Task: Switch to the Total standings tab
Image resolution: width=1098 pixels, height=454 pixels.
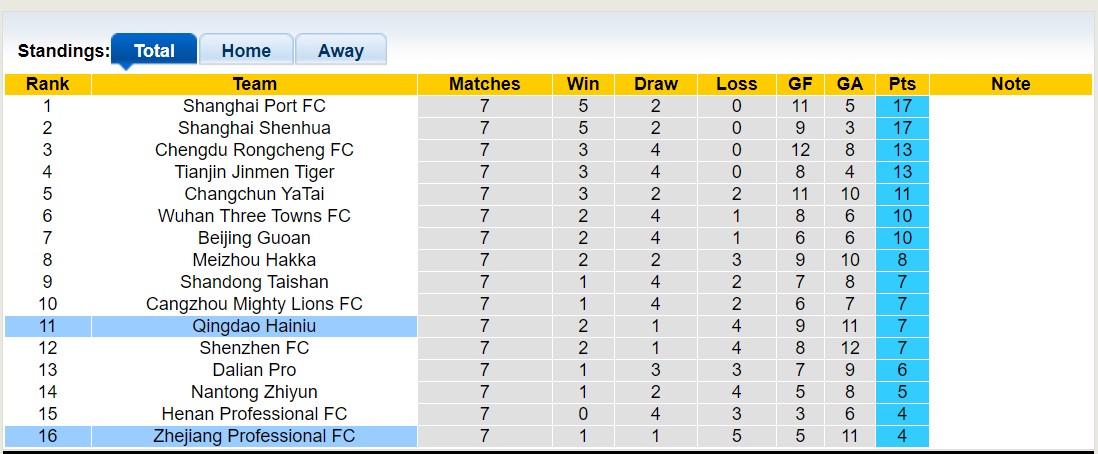Action: point(154,50)
